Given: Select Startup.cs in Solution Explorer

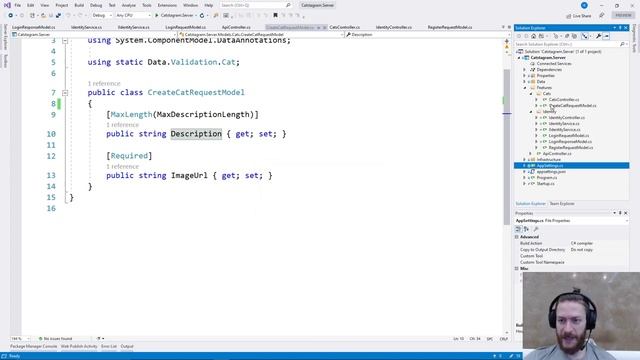Looking at the screenshot, I should point(545,184).
